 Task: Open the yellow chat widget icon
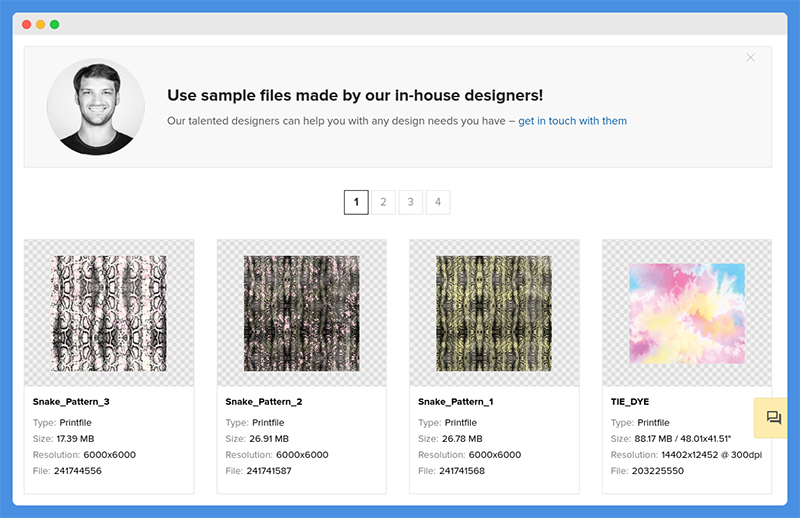(x=773, y=418)
